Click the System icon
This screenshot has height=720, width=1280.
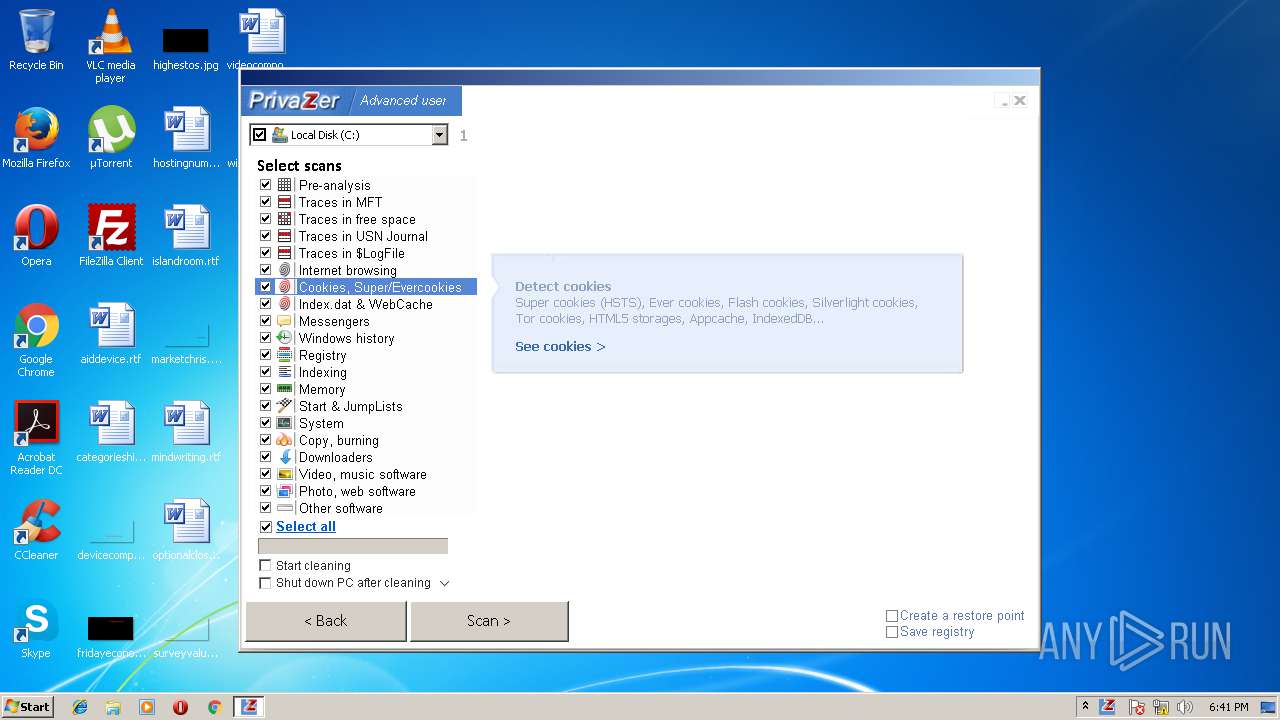click(285, 423)
